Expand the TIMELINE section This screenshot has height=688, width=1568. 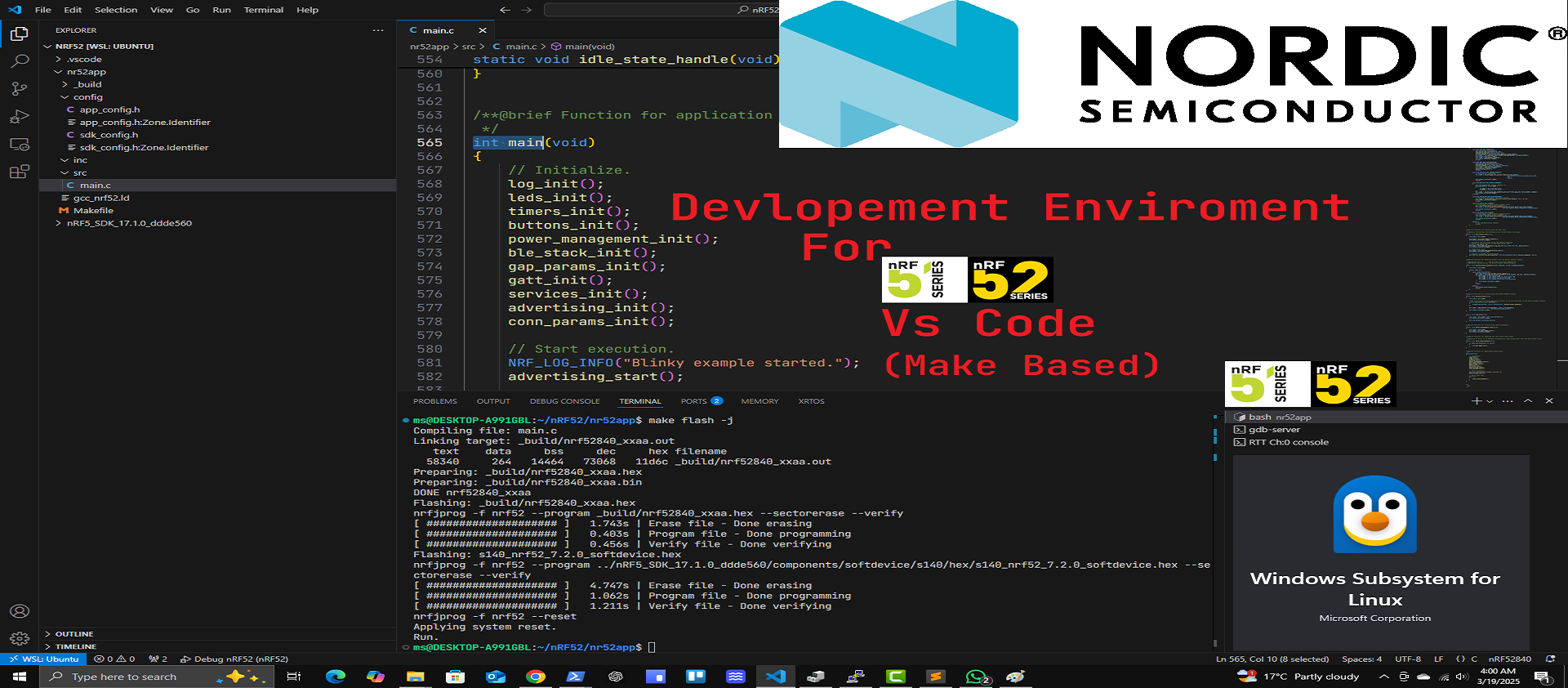tap(75, 646)
